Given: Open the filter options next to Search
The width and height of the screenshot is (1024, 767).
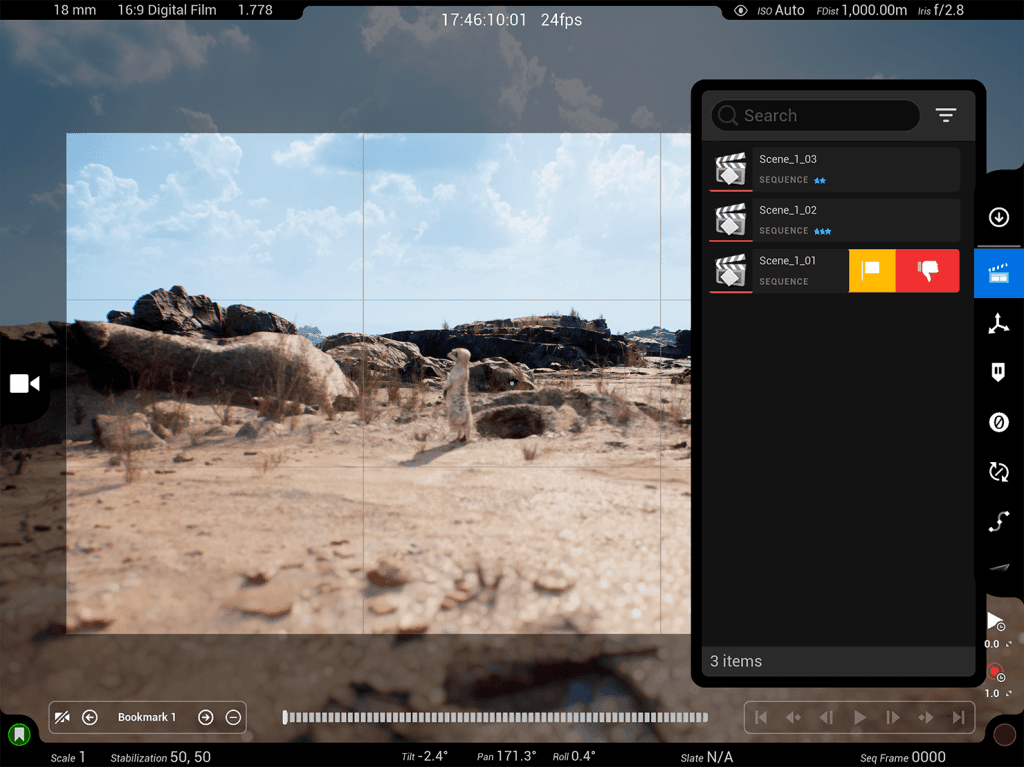Looking at the screenshot, I should (946, 116).
